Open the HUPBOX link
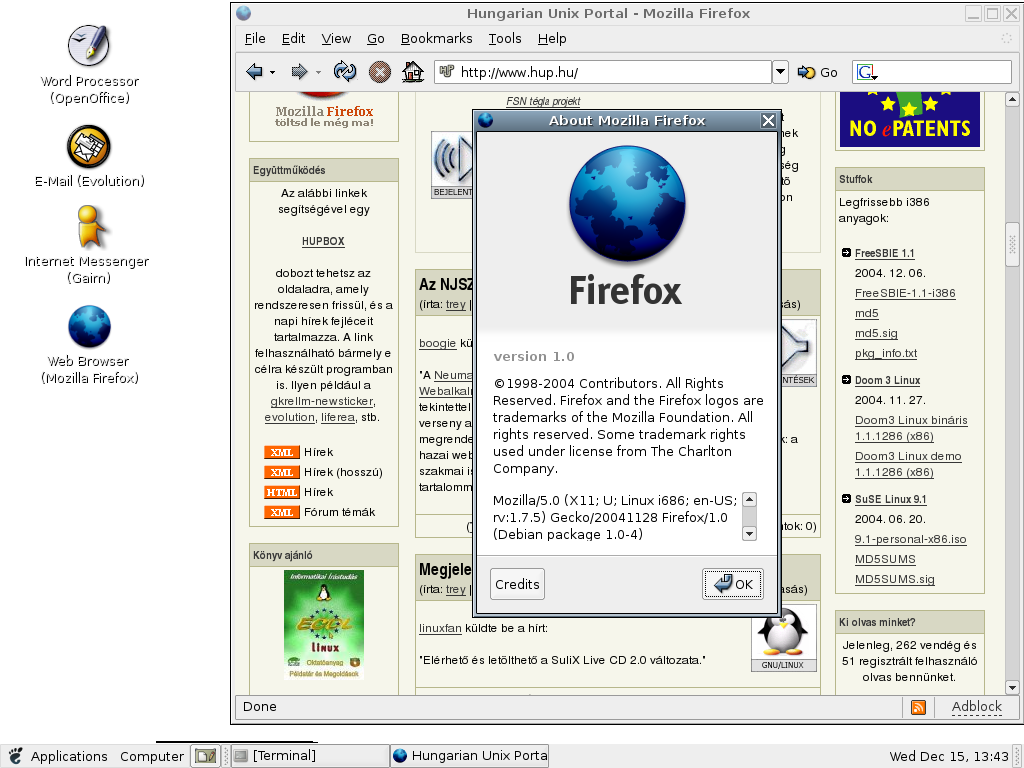Viewport: 1024px width, 768px height. click(323, 241)
